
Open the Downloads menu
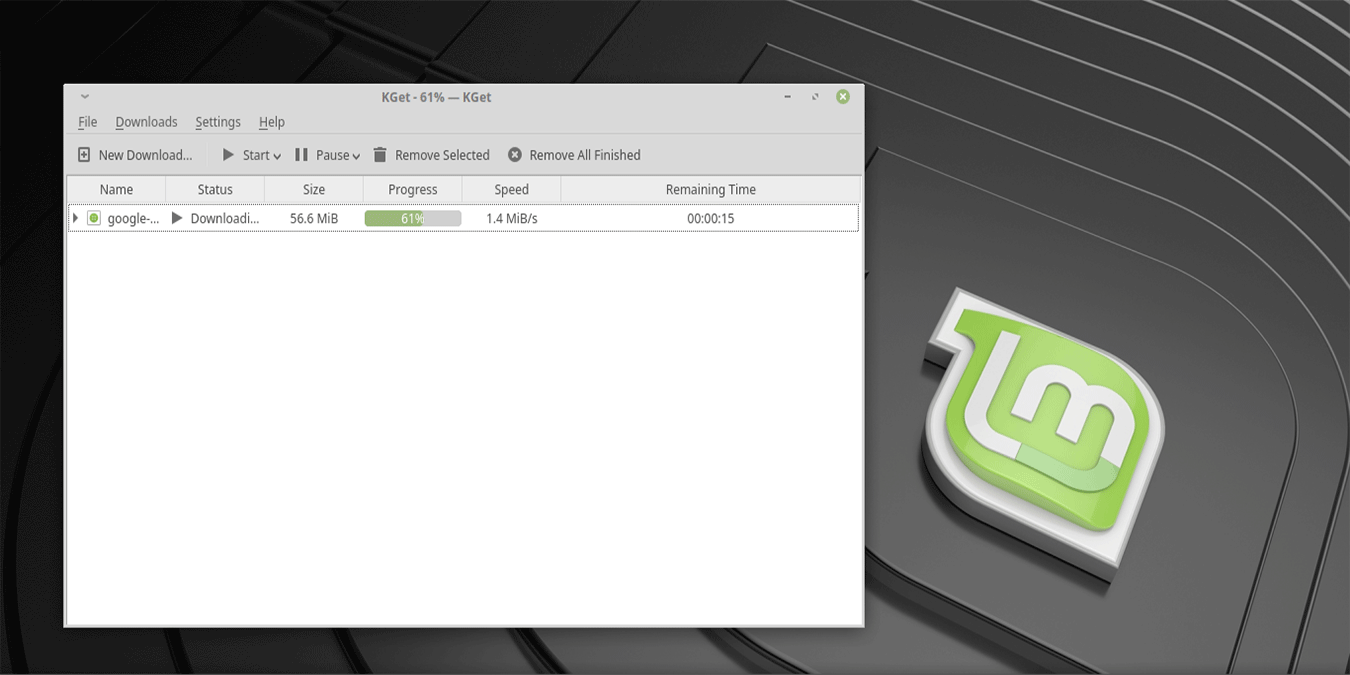[146, 121]
